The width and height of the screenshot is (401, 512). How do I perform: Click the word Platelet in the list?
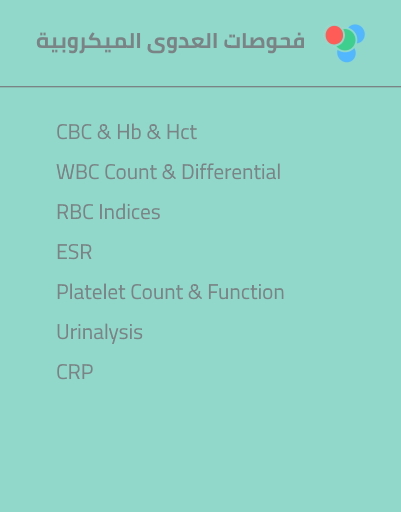[x=91, y=292]
